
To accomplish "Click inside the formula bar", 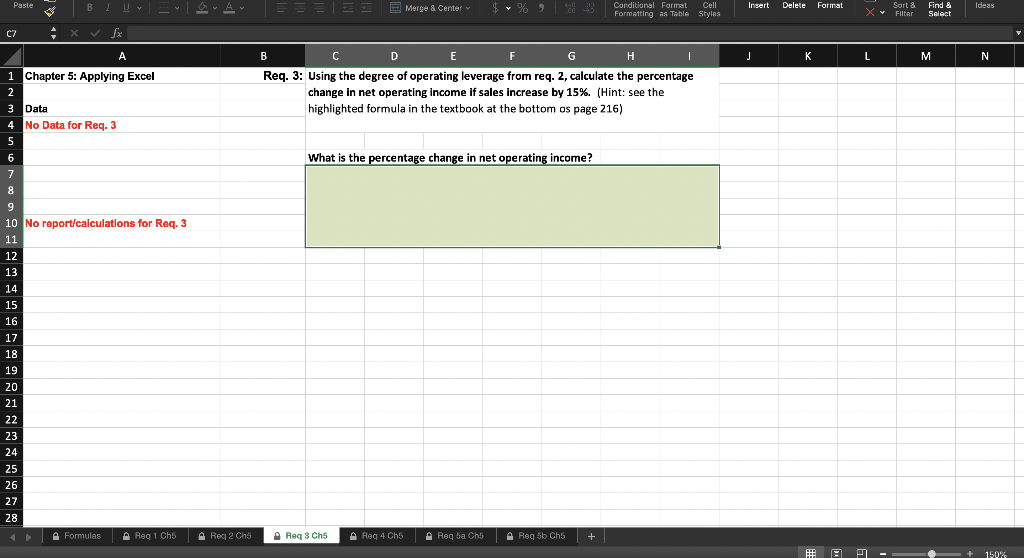I will pyautogui.click(x=568, y=33).
